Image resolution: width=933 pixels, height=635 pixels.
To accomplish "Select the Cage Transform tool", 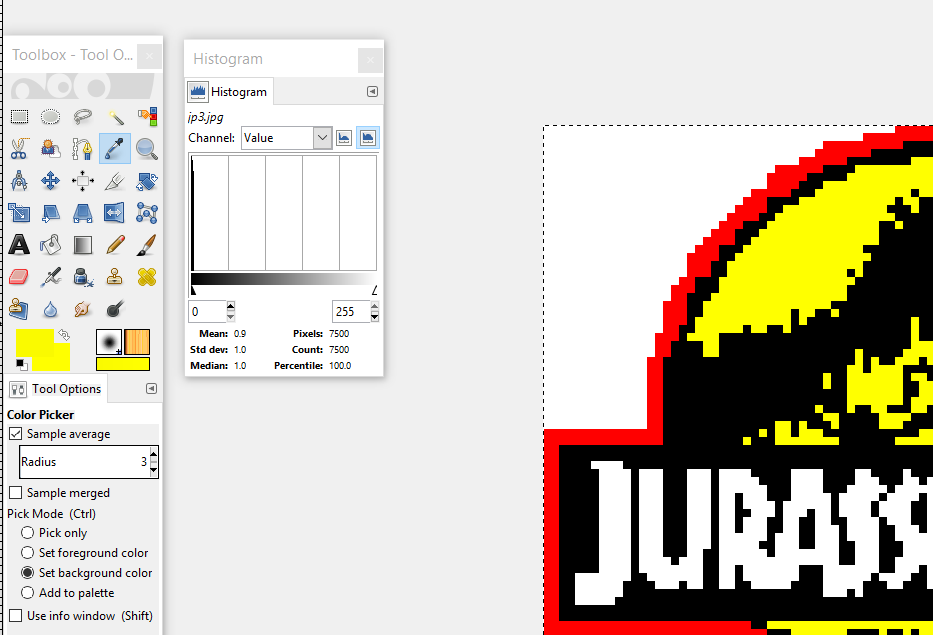I will (x=147, y=212).
